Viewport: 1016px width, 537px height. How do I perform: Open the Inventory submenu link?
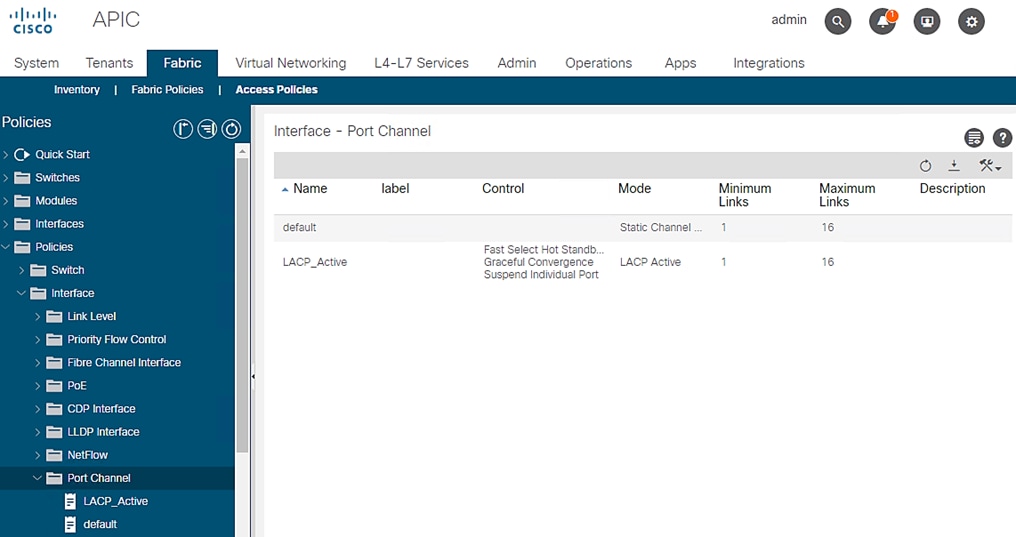pyautogui.click(x=77, y=90)
